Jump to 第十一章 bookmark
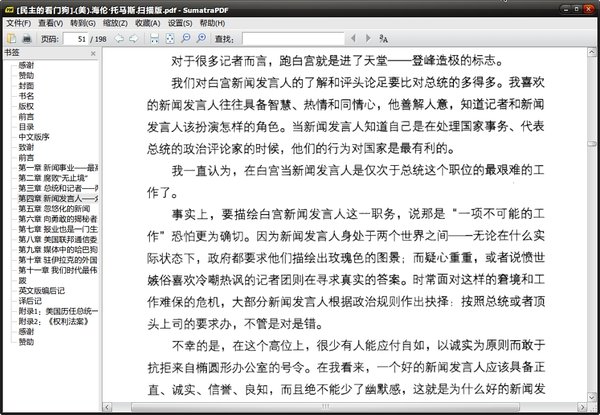The image size is (600, 415). tap(58, 270)
